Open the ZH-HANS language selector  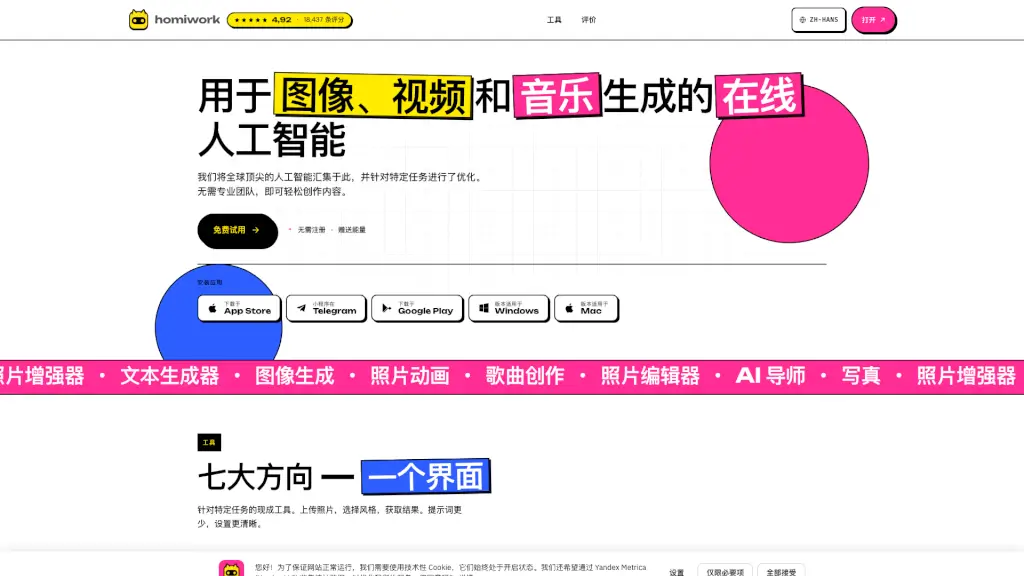point(818,20)
